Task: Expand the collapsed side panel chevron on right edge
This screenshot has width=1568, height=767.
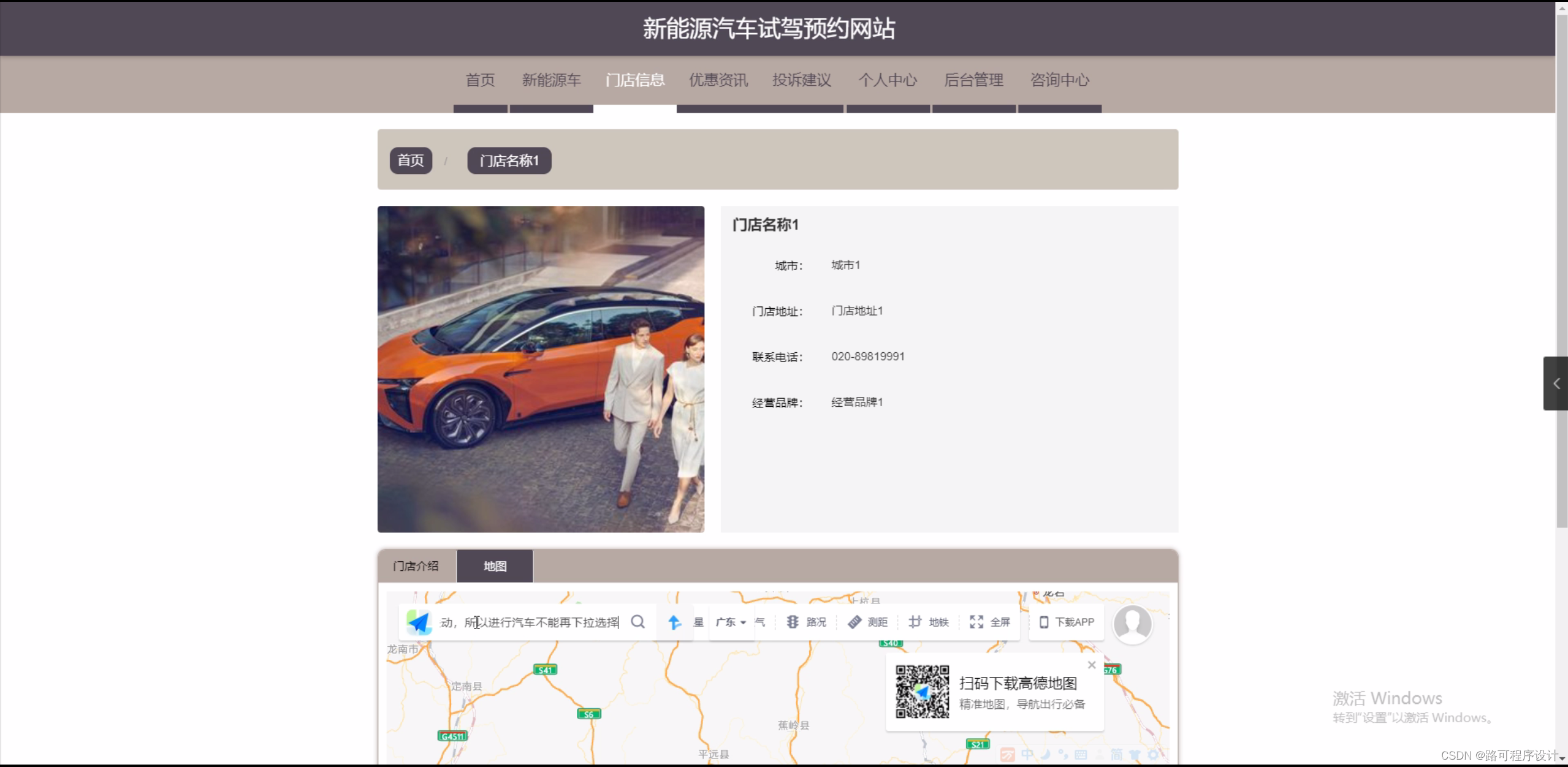Action: [1555, 383]
